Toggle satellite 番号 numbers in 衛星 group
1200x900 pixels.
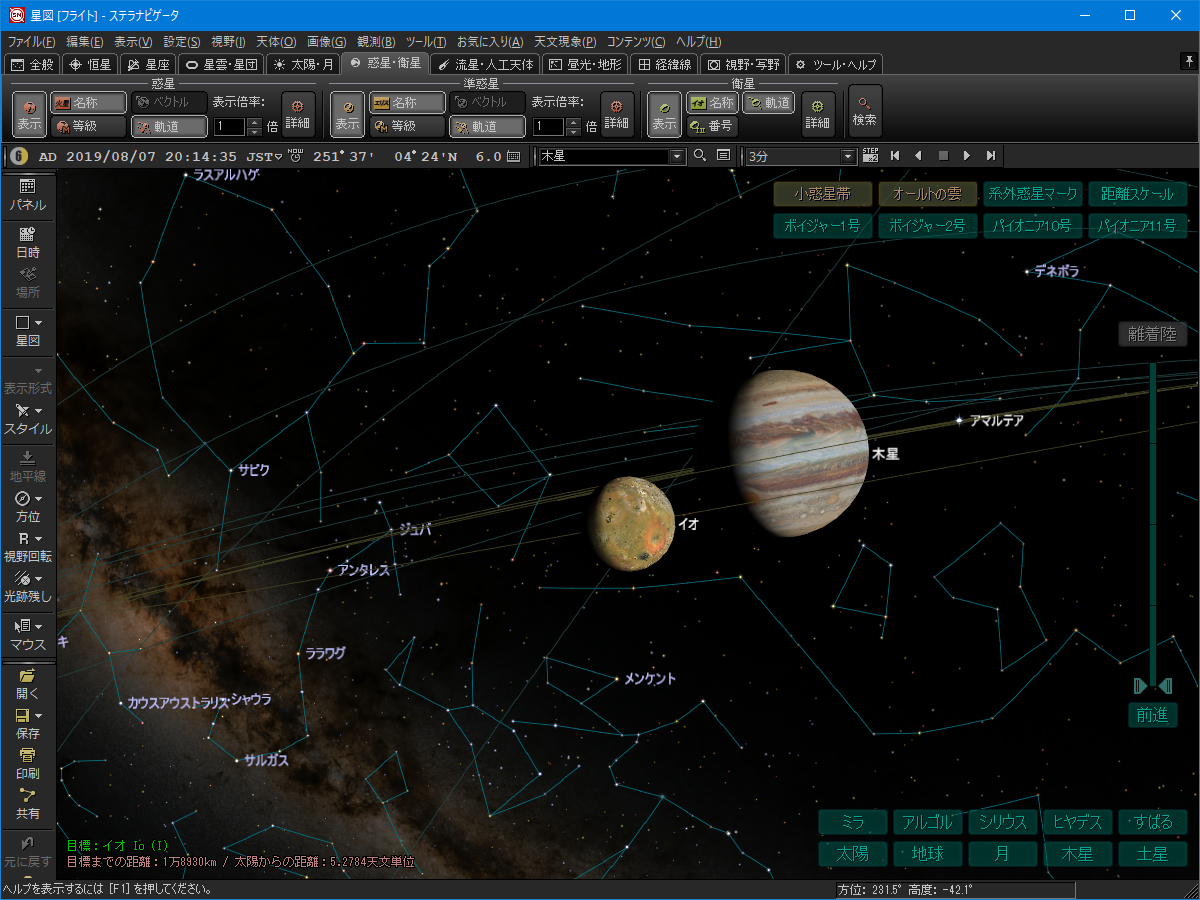(x=712, y=126)
